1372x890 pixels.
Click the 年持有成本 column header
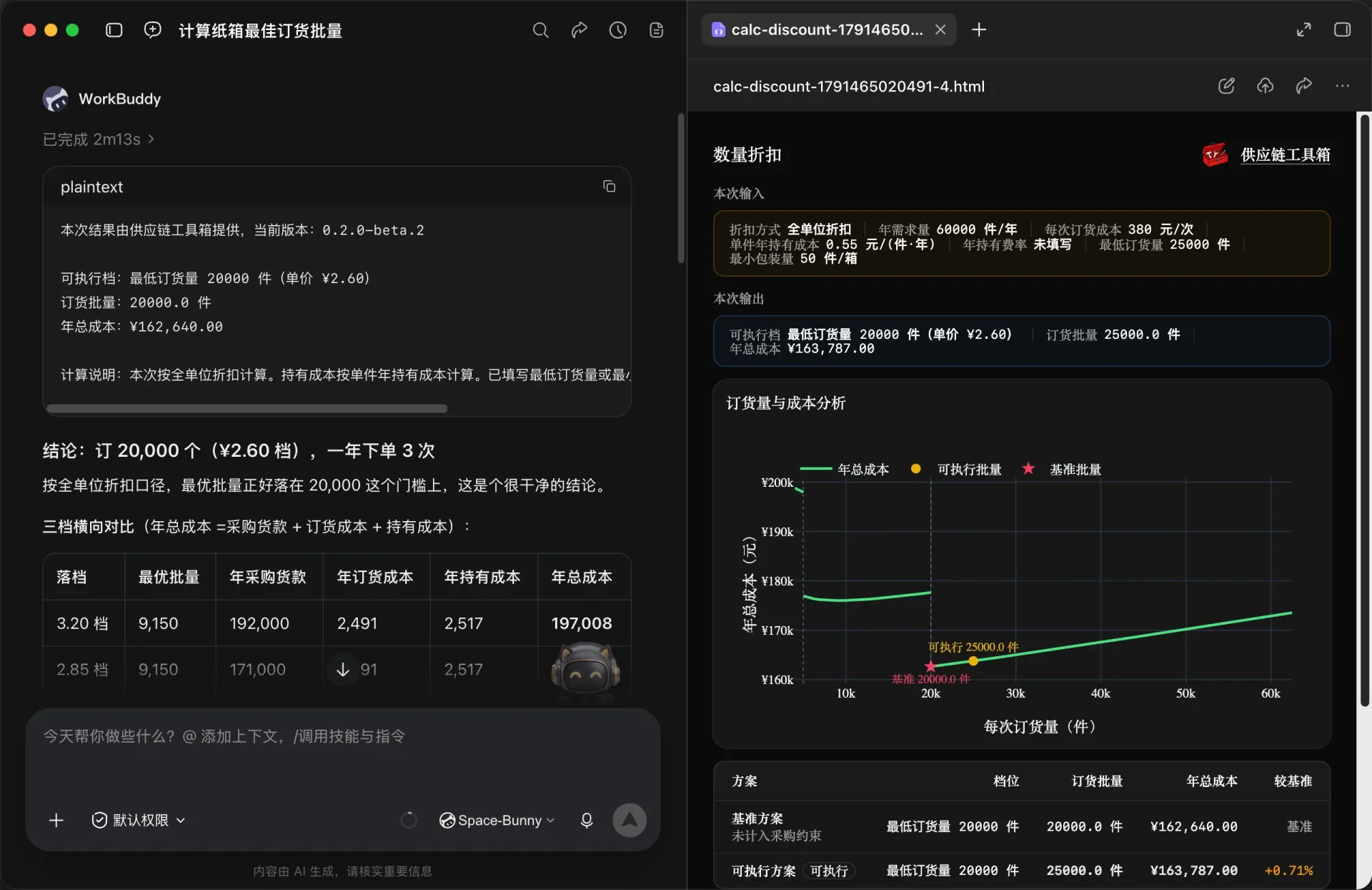[x=482, y=577]
